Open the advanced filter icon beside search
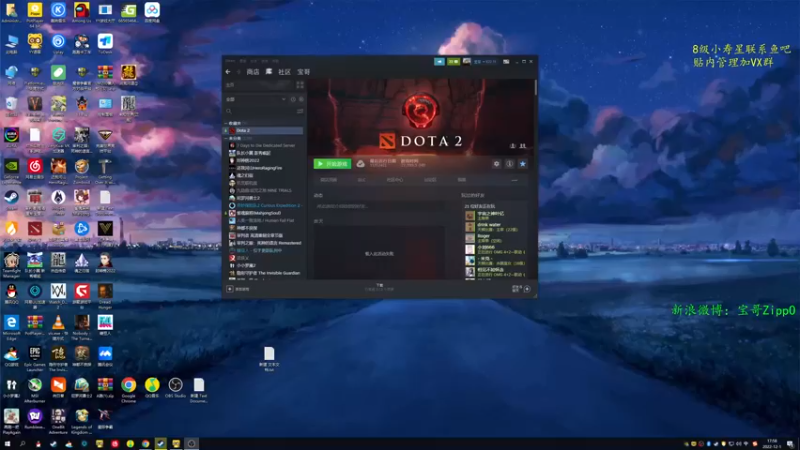This screenshot has width=800, height=450. click(300, 111)
